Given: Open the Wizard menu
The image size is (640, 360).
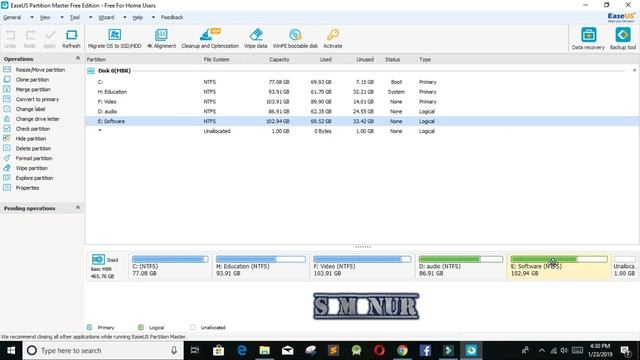Looking at the screenshot, I should [x=106, y=18].
